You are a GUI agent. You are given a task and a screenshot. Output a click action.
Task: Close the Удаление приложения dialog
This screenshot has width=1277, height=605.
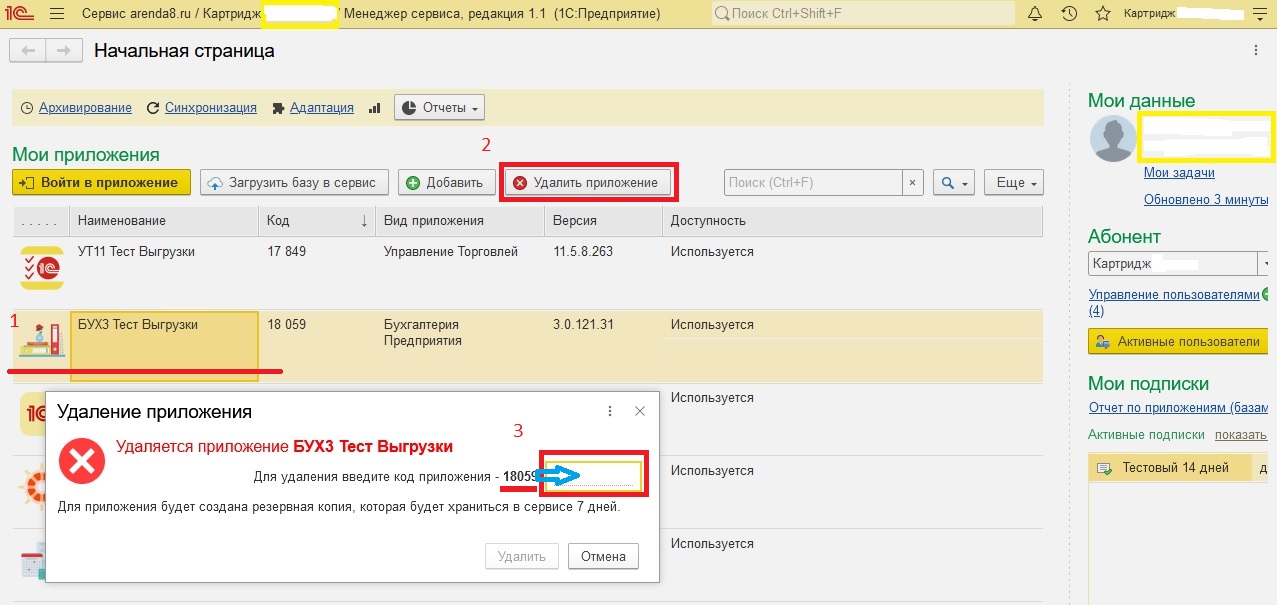(x=640, y=411)
